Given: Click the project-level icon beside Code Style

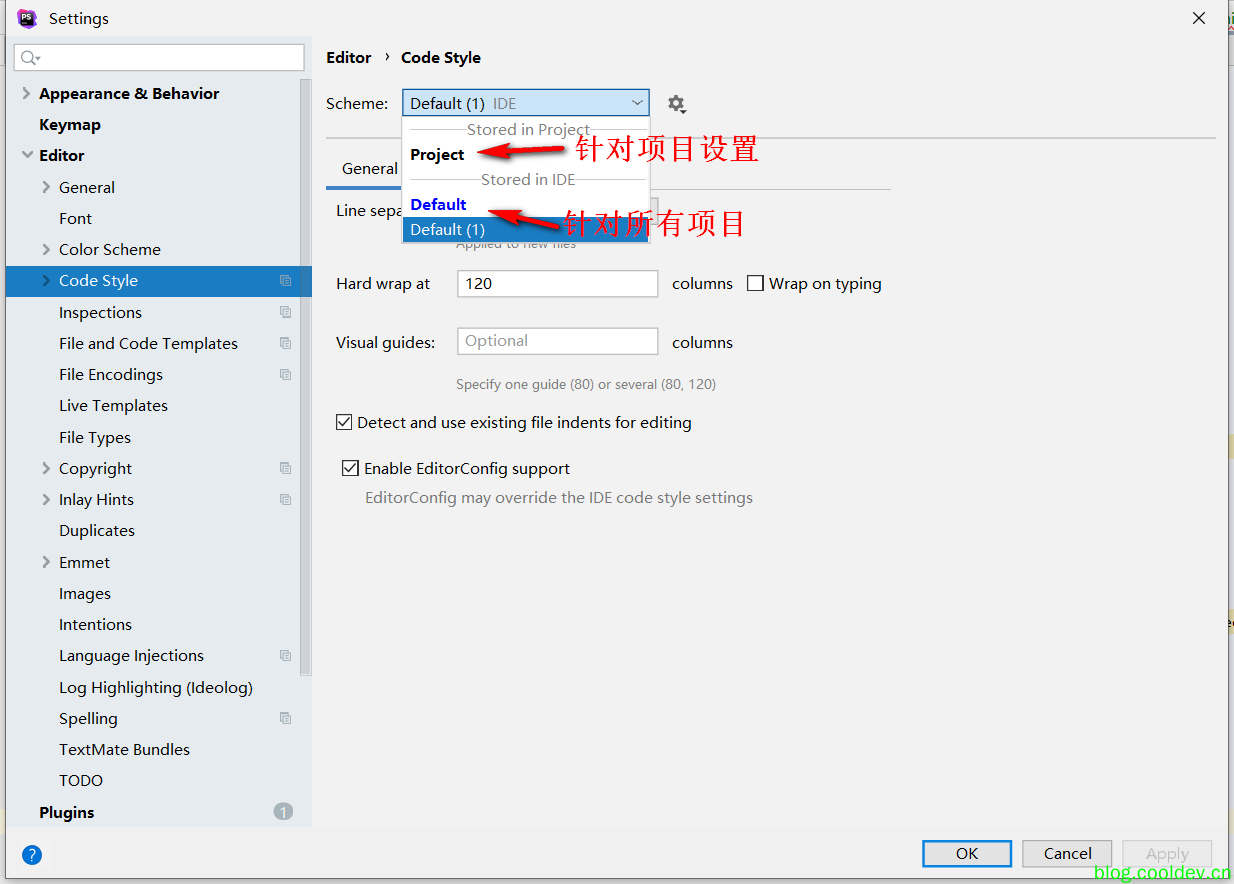Looking at the screenshot, I should (285, 281).
